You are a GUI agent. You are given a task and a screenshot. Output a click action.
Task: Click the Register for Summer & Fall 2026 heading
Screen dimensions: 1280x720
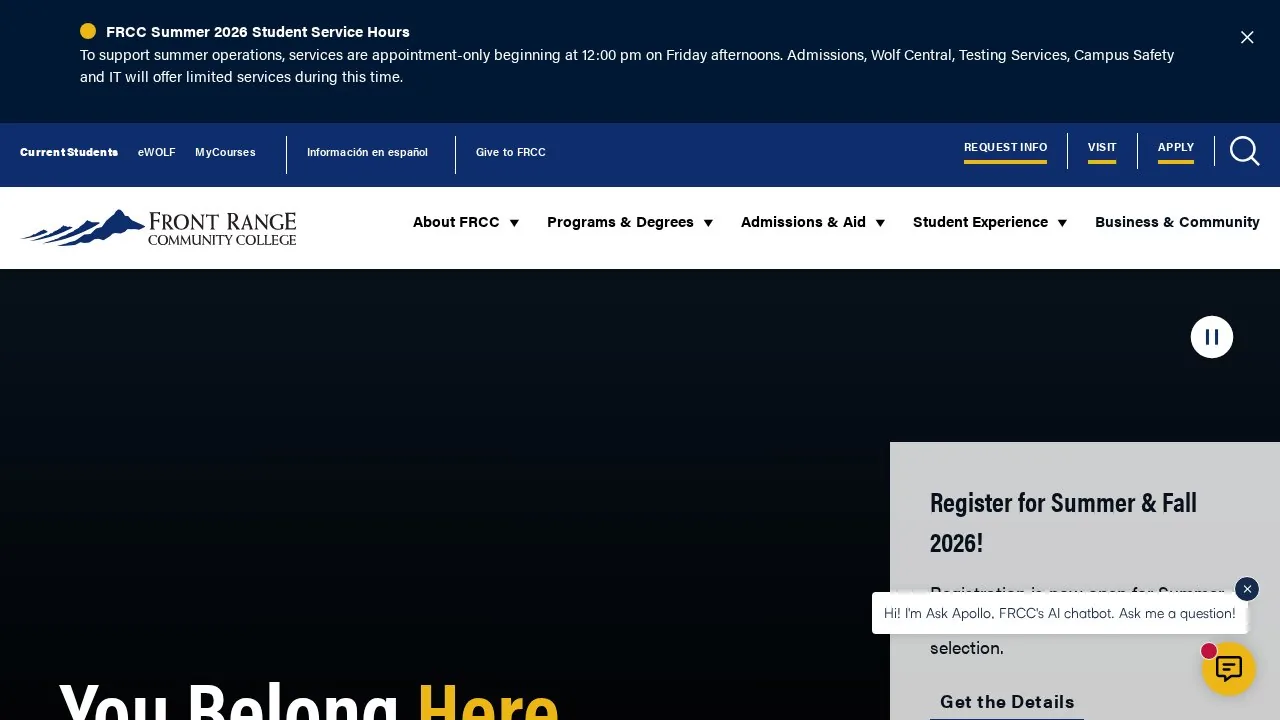(x=1064, y=521)
